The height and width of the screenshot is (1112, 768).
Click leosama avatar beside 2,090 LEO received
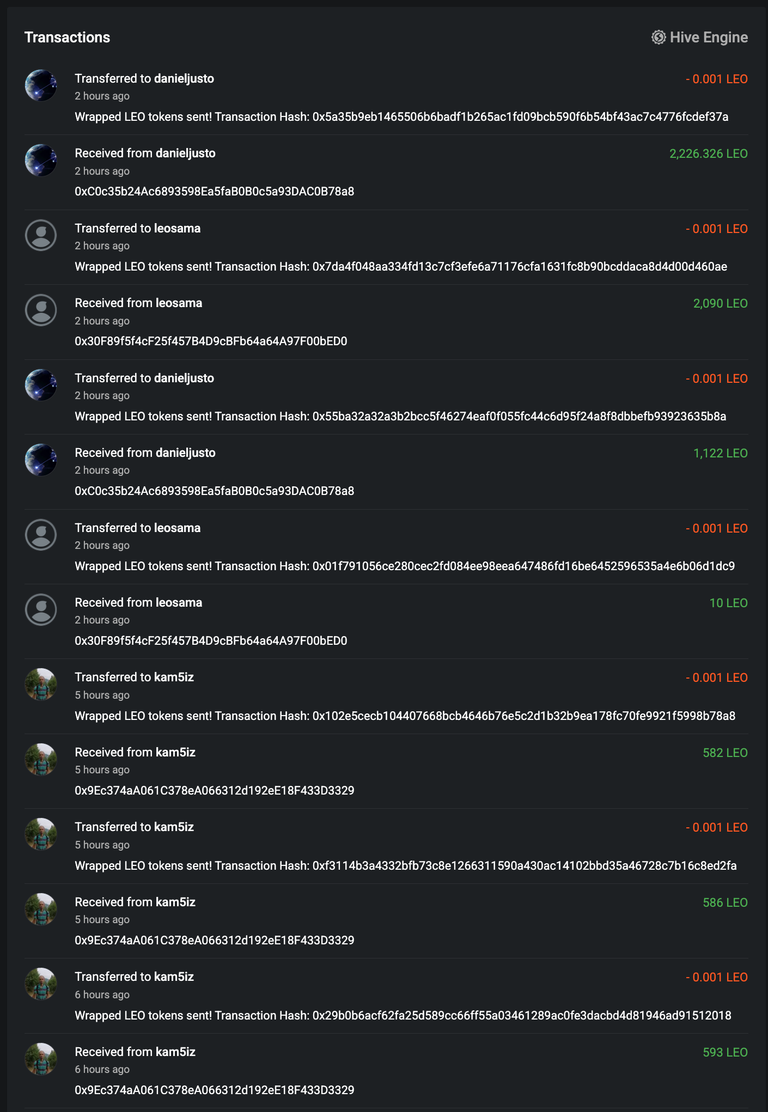click(x=41, y=310)
